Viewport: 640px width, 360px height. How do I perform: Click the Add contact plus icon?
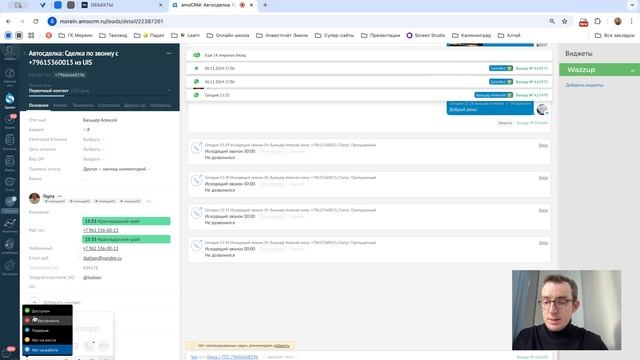(x=35, y=302)
